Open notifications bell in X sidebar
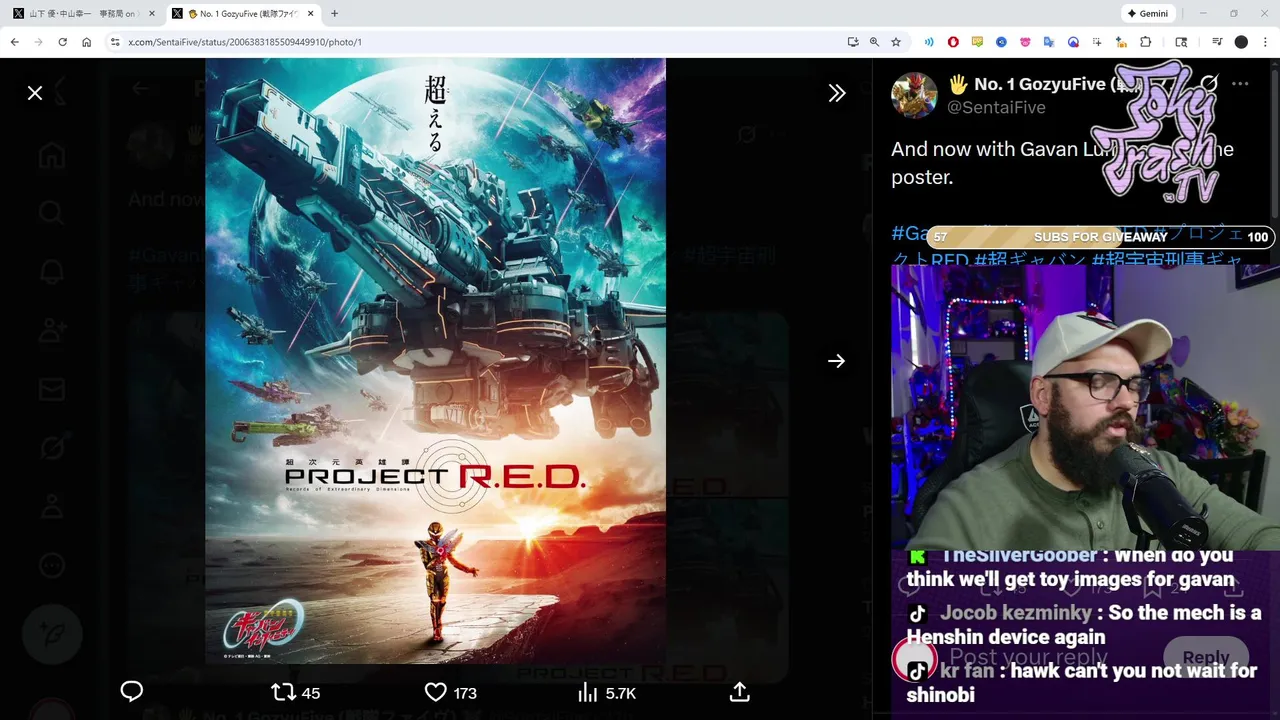This screenshot has width=1280, height=720. coord(52,271)
